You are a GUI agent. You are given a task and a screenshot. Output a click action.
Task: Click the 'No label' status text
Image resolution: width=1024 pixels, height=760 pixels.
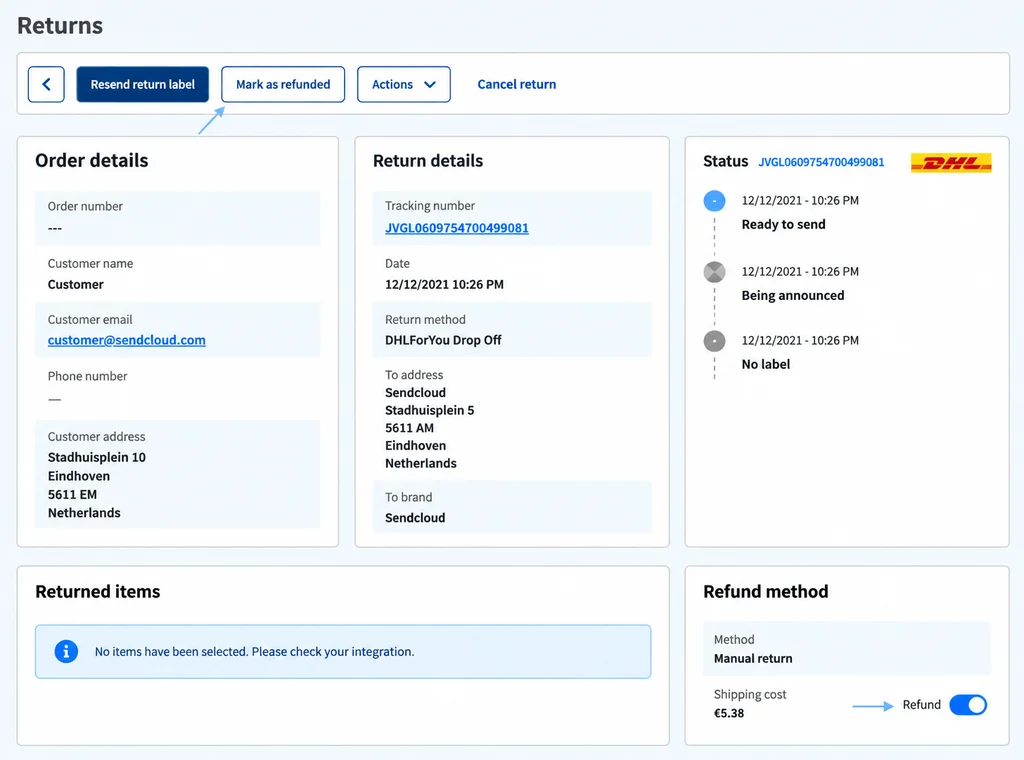point(765,364)
